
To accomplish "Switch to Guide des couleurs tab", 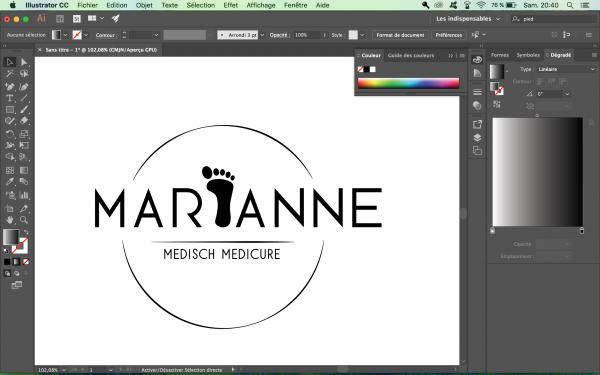I will (411, 55).
